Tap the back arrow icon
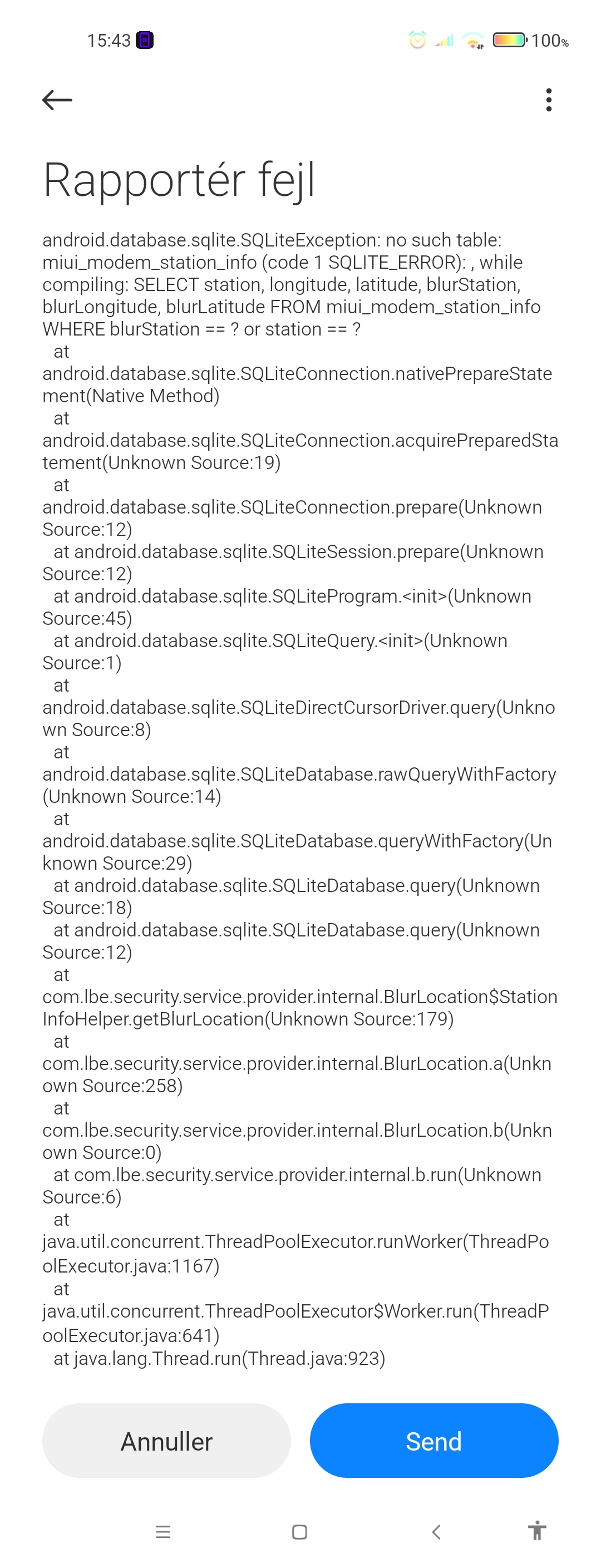The width and height of the screenshot is (601, 1568). [x=57, y=100]
